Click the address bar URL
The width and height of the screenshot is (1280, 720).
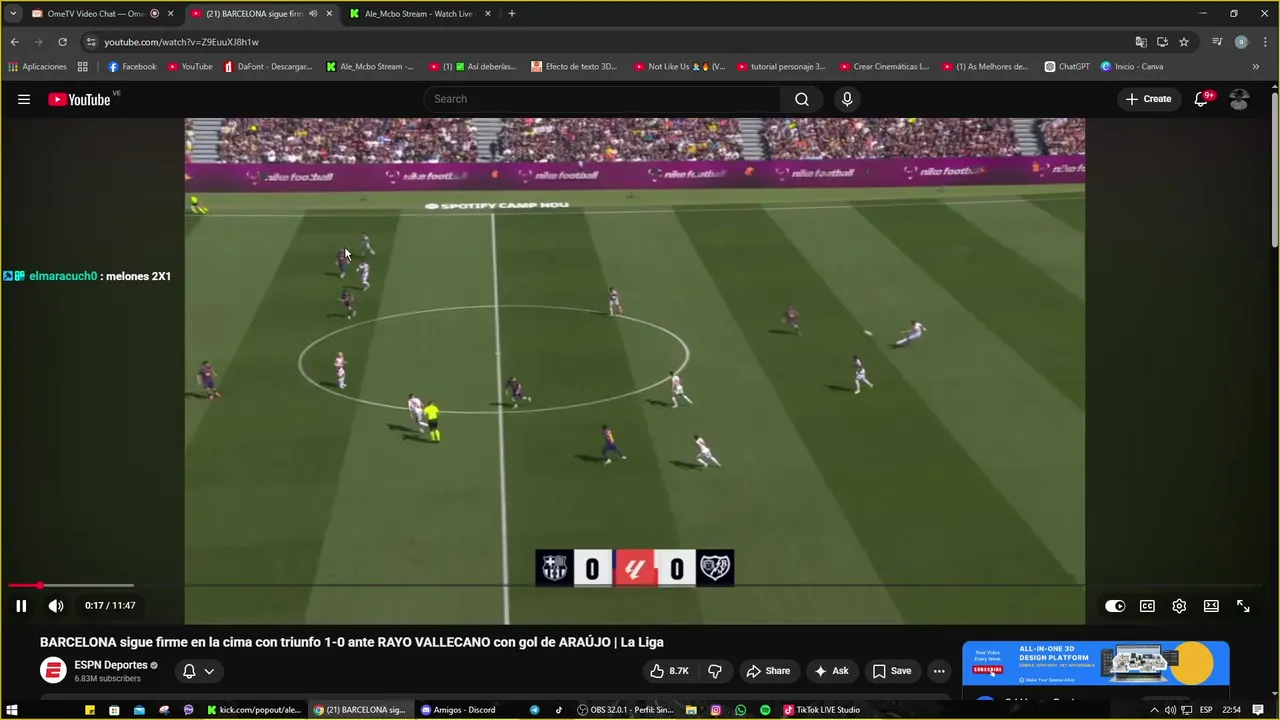(x=181, y=42)
